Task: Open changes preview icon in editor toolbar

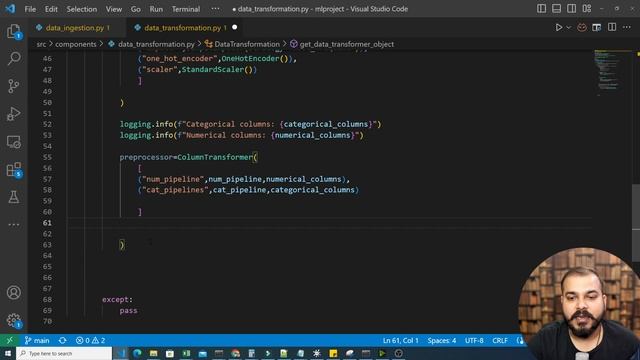Action: point(596,27)
